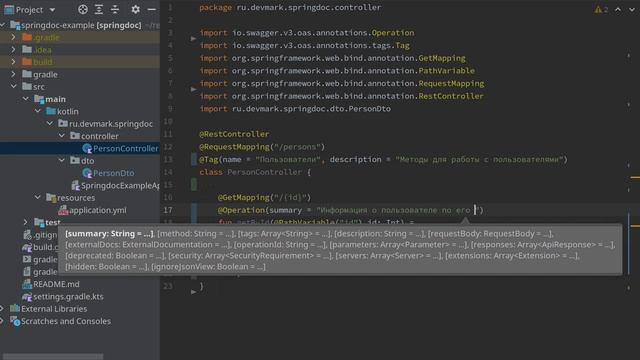Click the External Libraries icon

(x=15, y=309)
